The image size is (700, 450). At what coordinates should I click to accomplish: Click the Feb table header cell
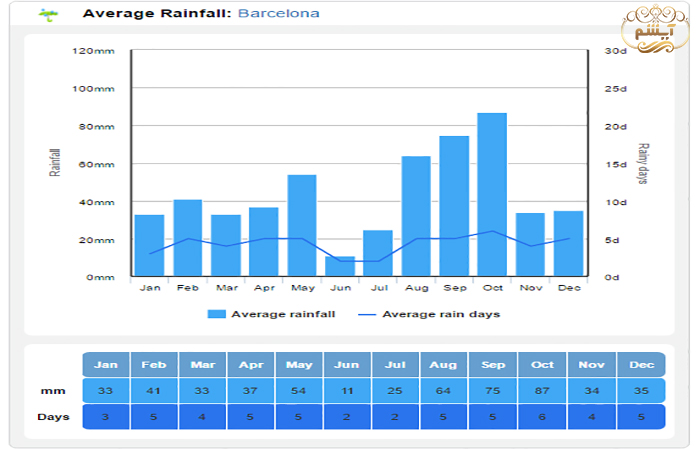[x=154, y=365]
